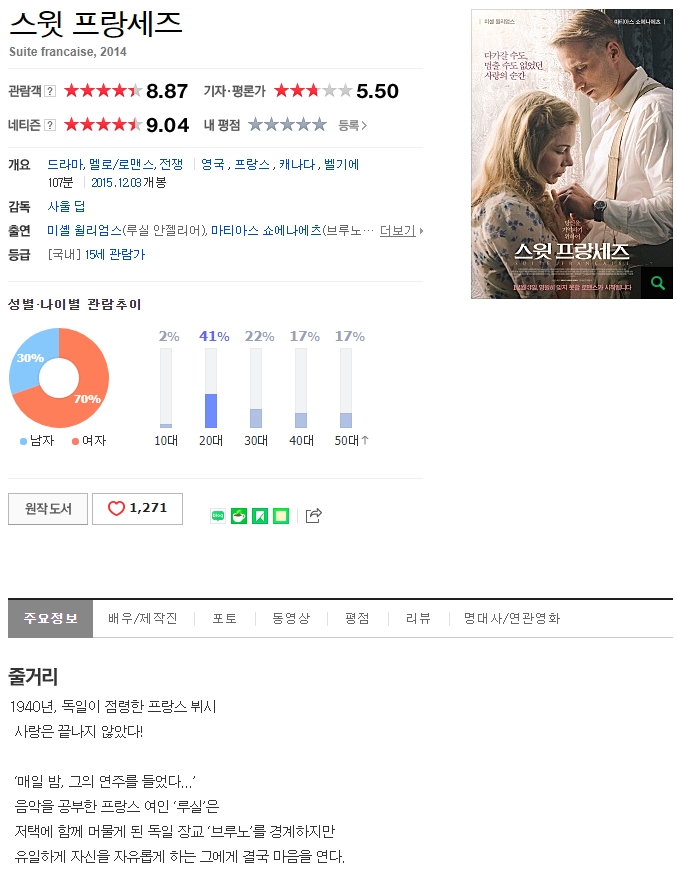Click 등록 to register my rating
This screenshot has height=877, width=677.
click(352, 125)
